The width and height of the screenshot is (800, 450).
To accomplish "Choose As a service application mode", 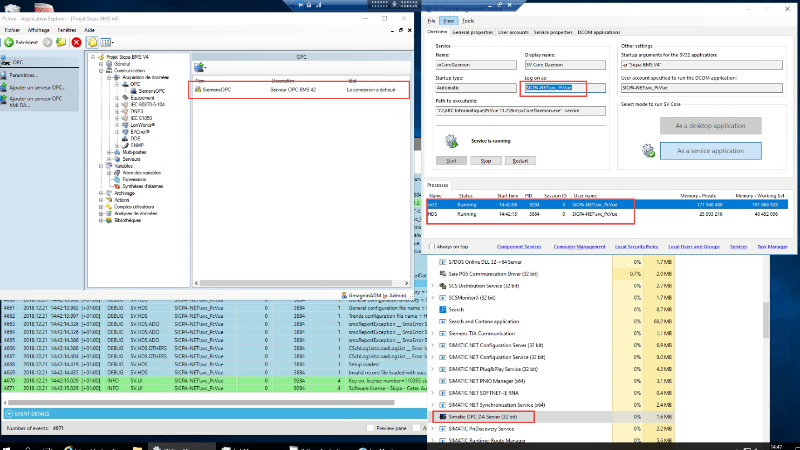I will [x=710, y=151].
